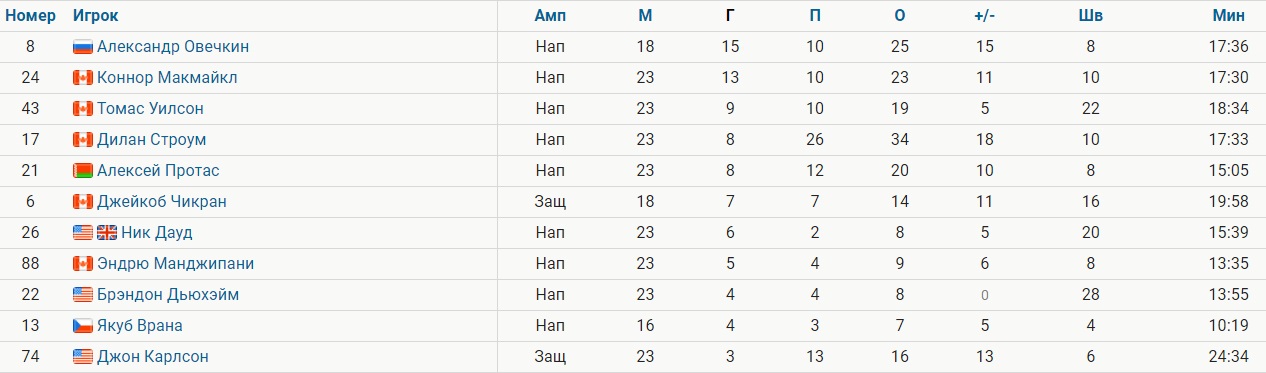This screenshot has height=373, width=1266.
Task: Sort table by the Г goals column
Action: [730, 15]
